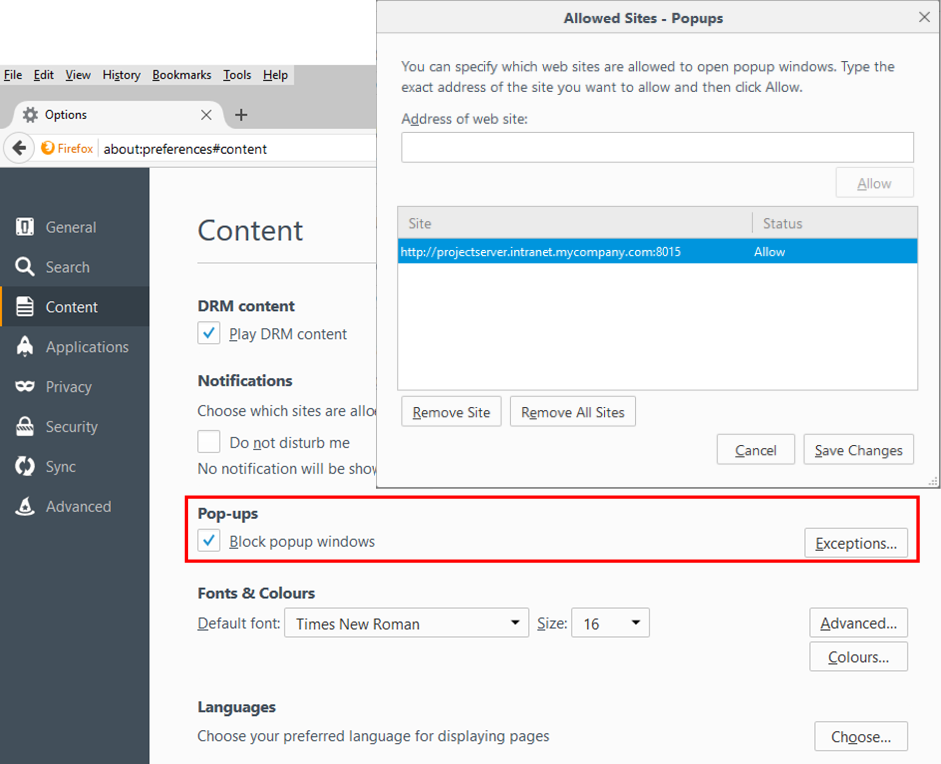Open the Privacy mask icon
The image size is (941, 764).
(x=25, y=387)
